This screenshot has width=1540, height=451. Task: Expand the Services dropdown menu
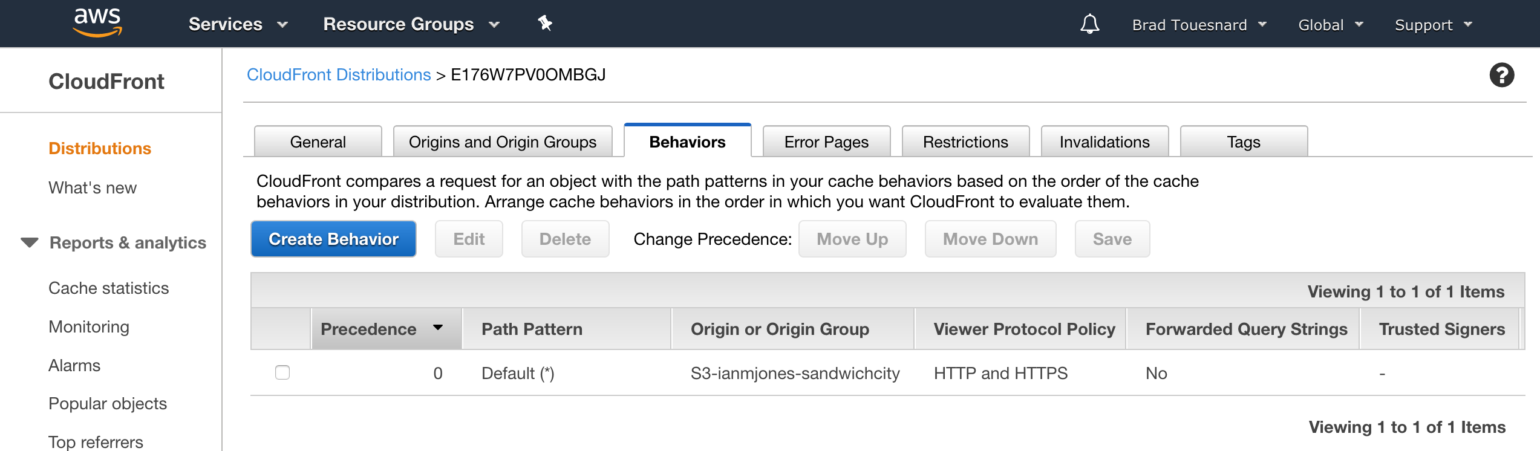click(238, 24)
